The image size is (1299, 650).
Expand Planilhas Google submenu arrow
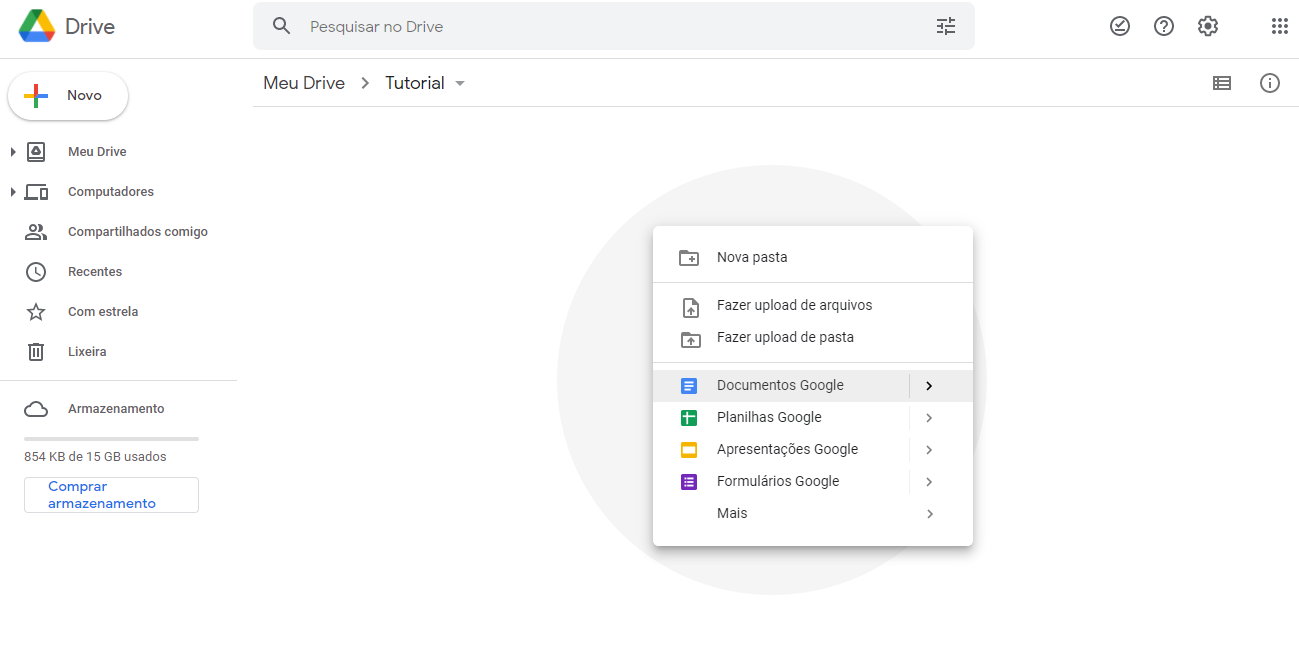pos(929,417)
